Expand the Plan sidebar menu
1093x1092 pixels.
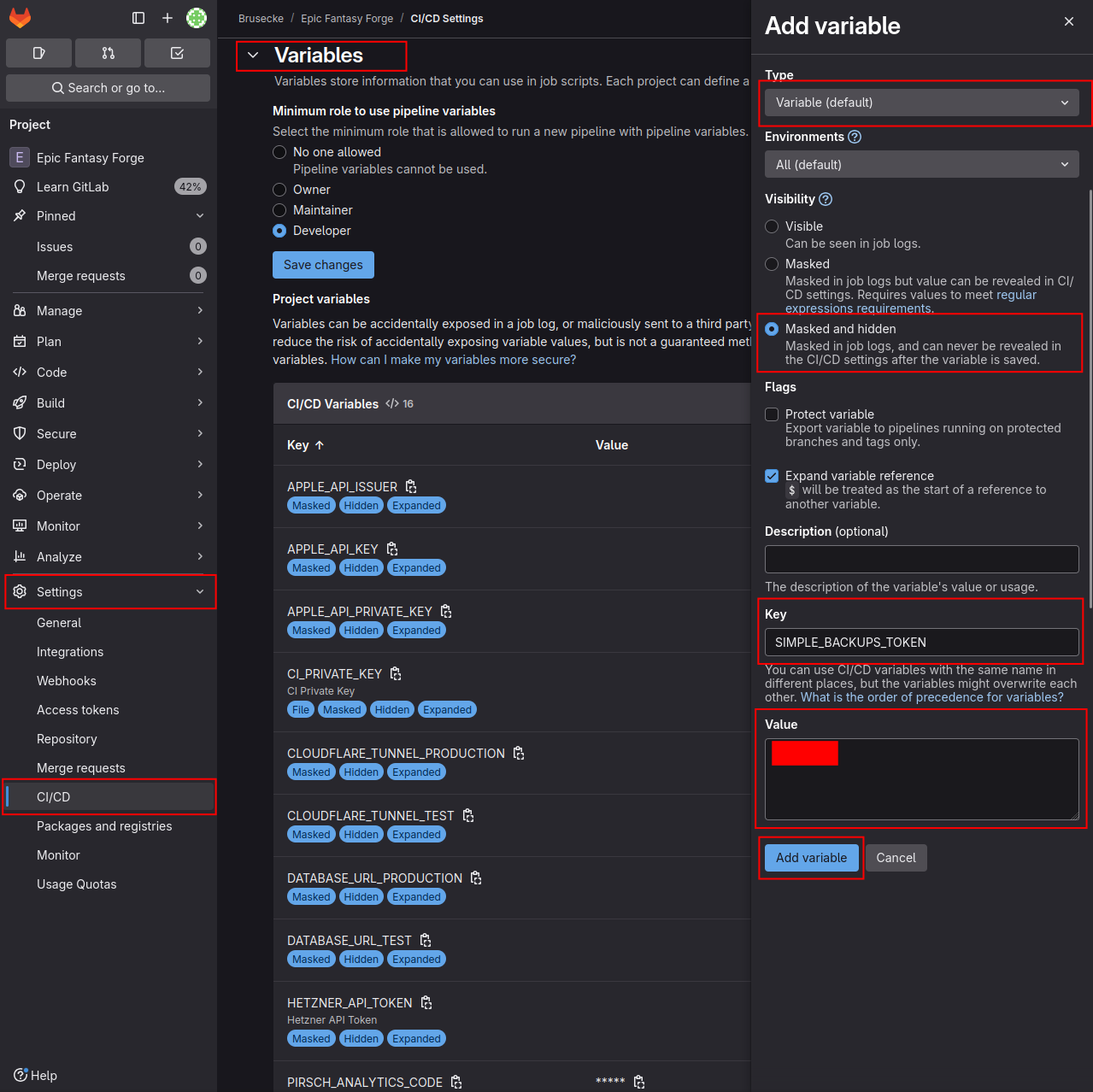(109, 342)
